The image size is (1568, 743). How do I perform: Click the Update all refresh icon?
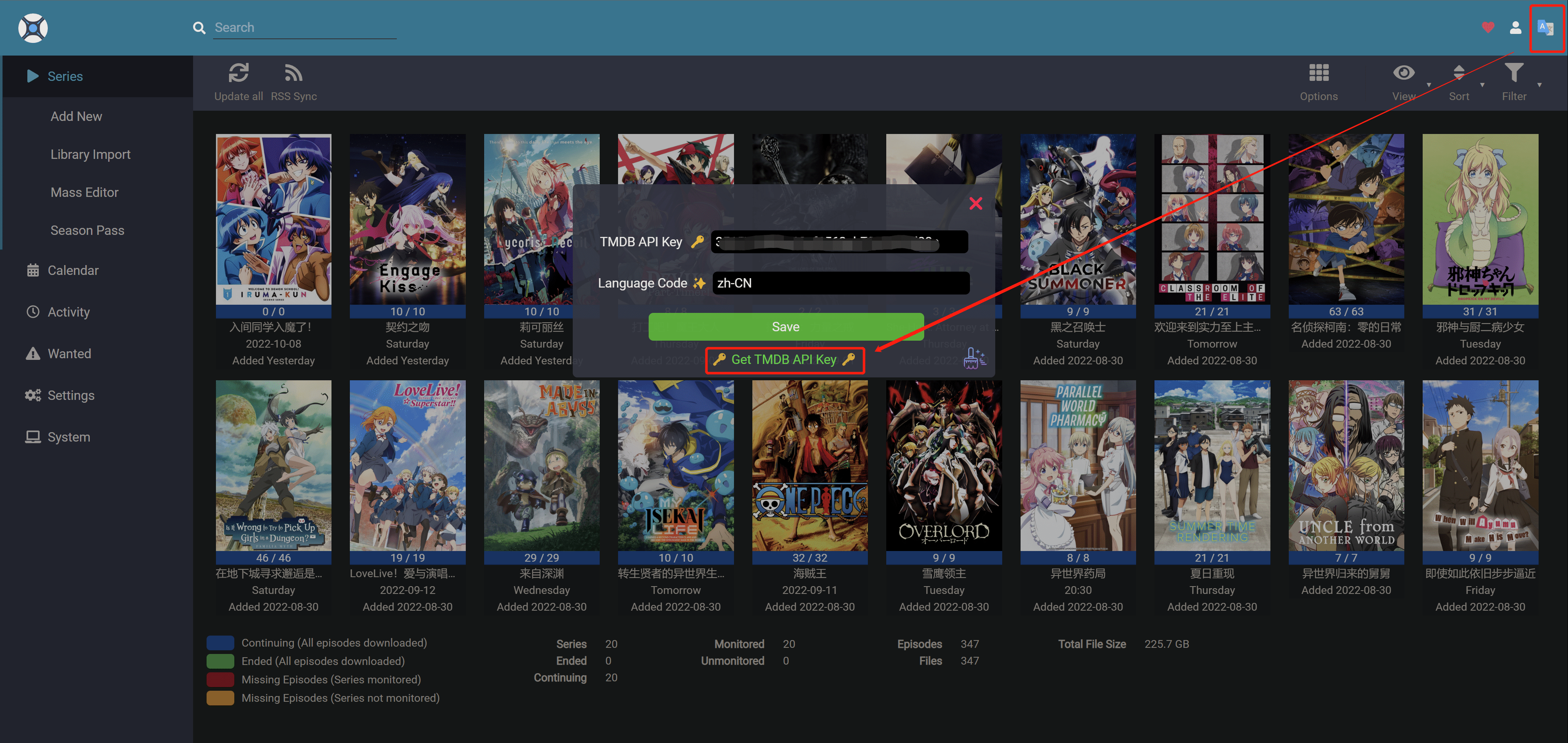238,73
